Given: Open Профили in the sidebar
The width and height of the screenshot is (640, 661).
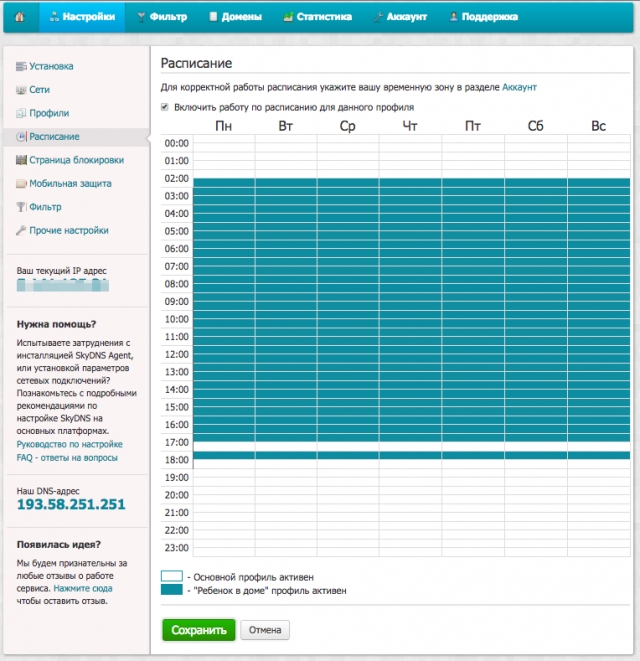Looking at the screenshot, I should point(49,113).
